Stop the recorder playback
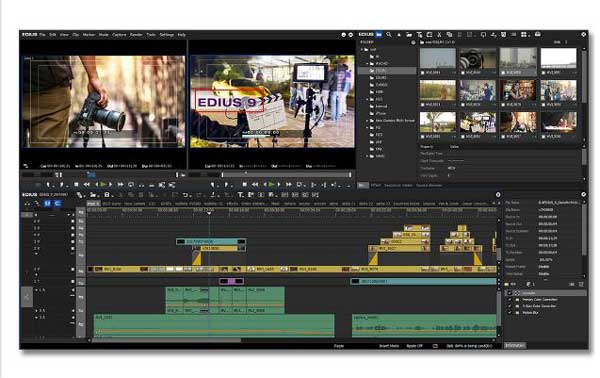This screenshot has width=600, height=378. coord(245,184)
